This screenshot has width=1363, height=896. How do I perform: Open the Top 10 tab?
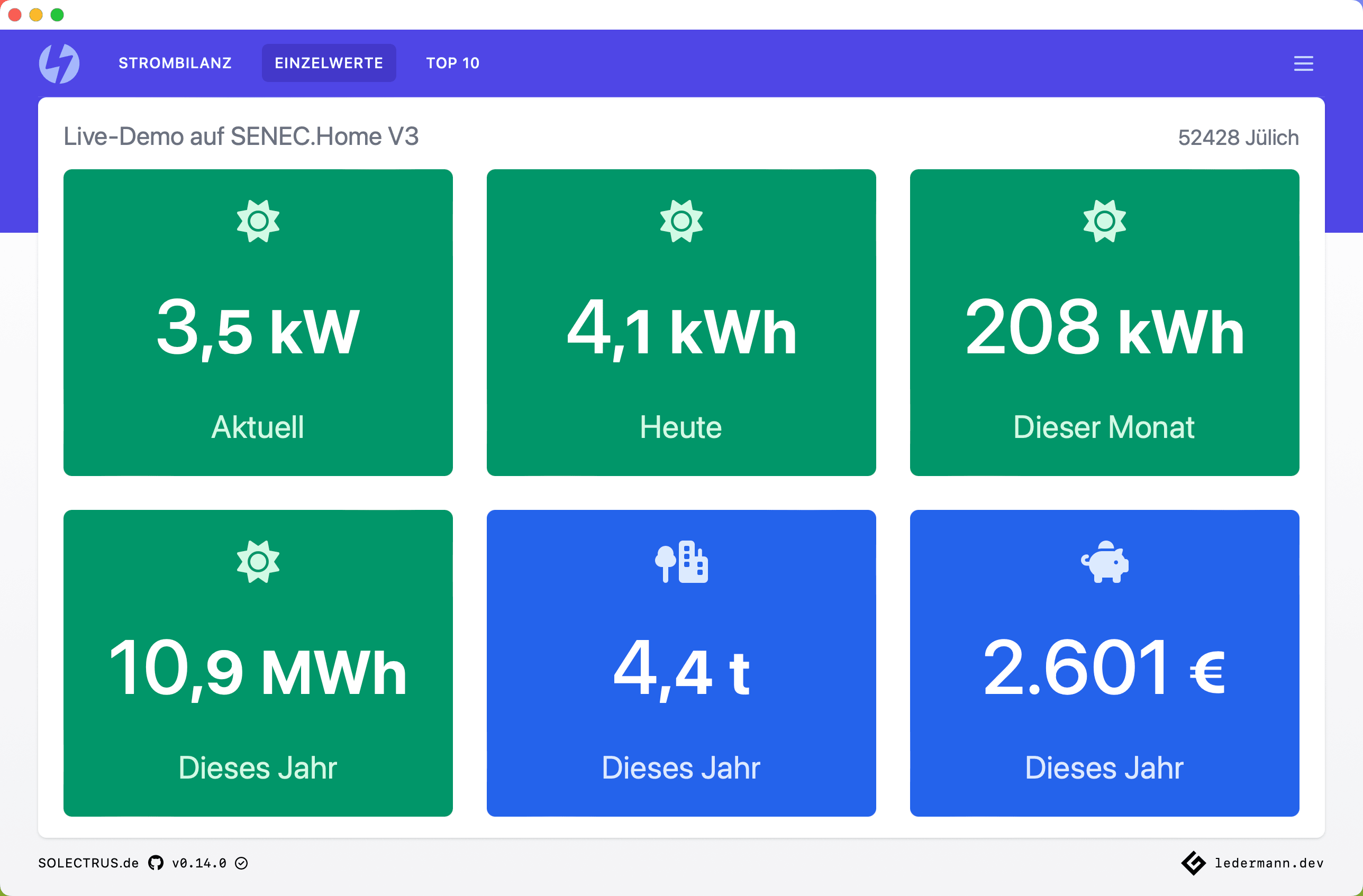point(452,63)
